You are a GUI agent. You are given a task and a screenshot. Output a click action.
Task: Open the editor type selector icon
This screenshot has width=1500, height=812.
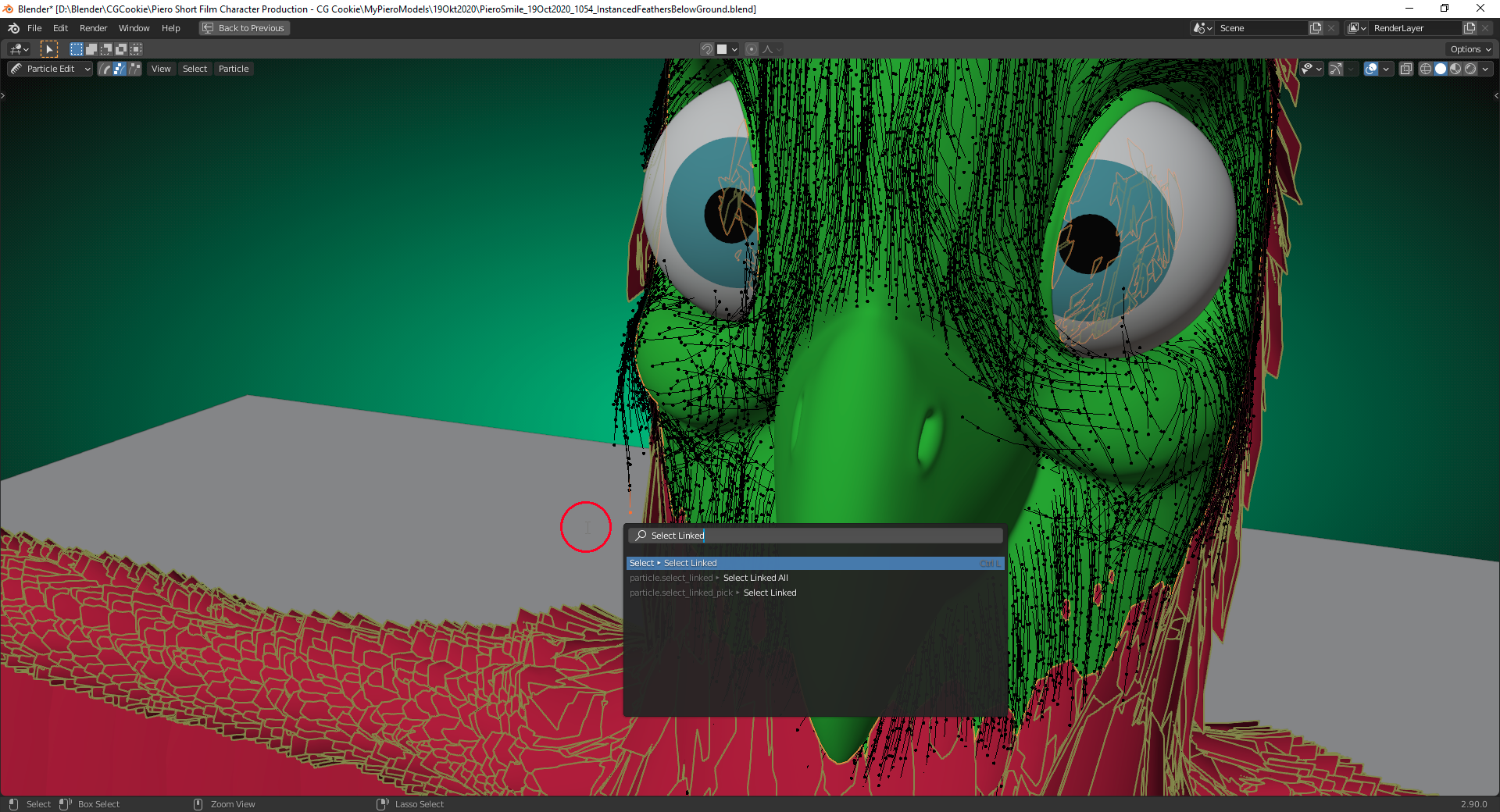pyautogui.click(x=17, y=49)
